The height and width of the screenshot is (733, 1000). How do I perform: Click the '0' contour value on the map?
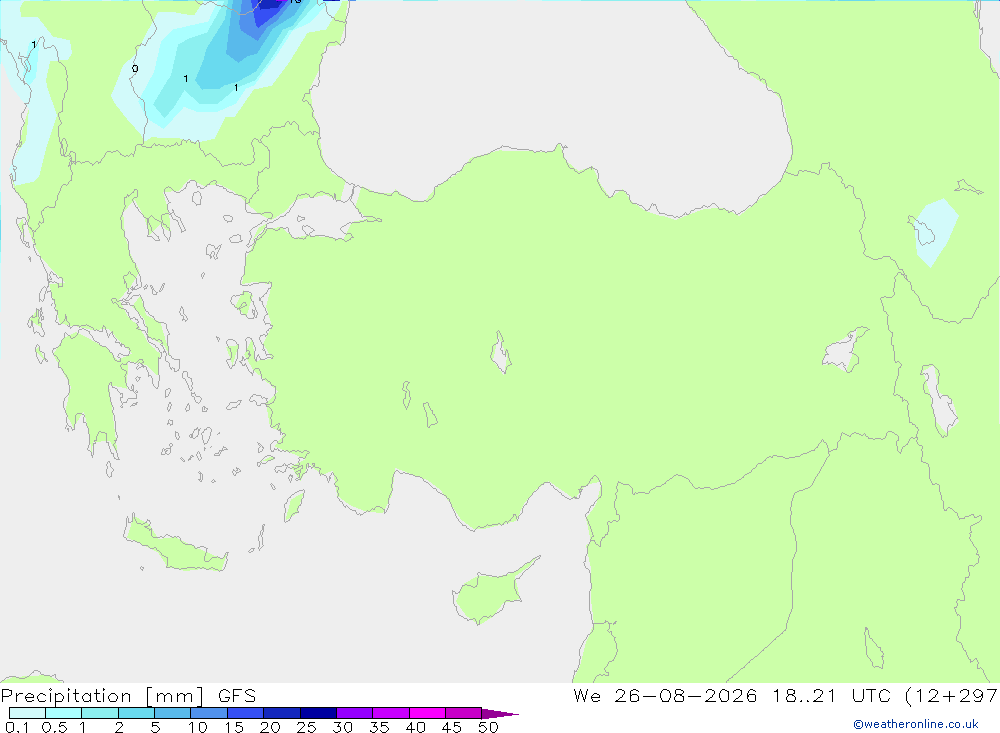coord(135,69)
